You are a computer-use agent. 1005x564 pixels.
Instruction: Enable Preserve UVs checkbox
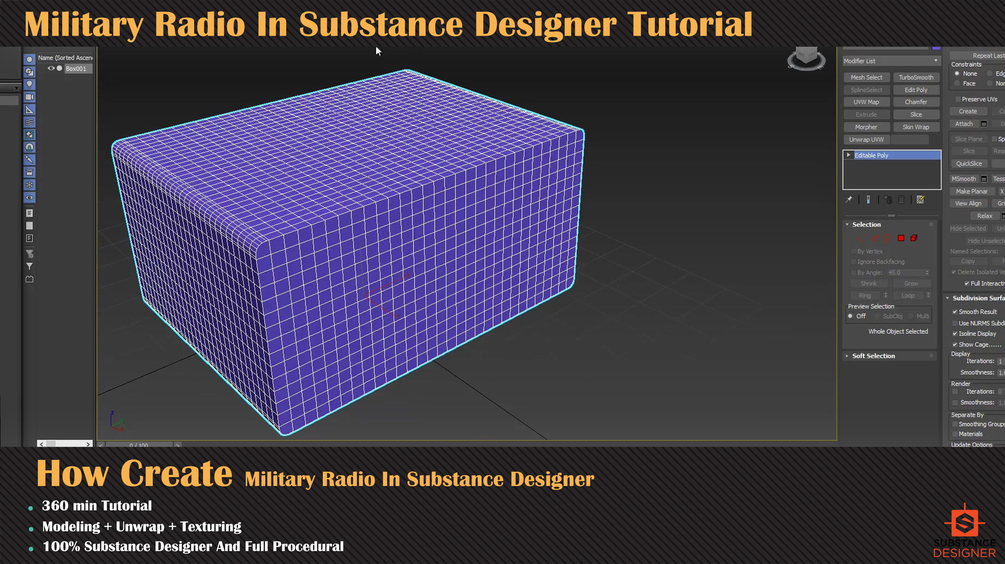(958, 99)
